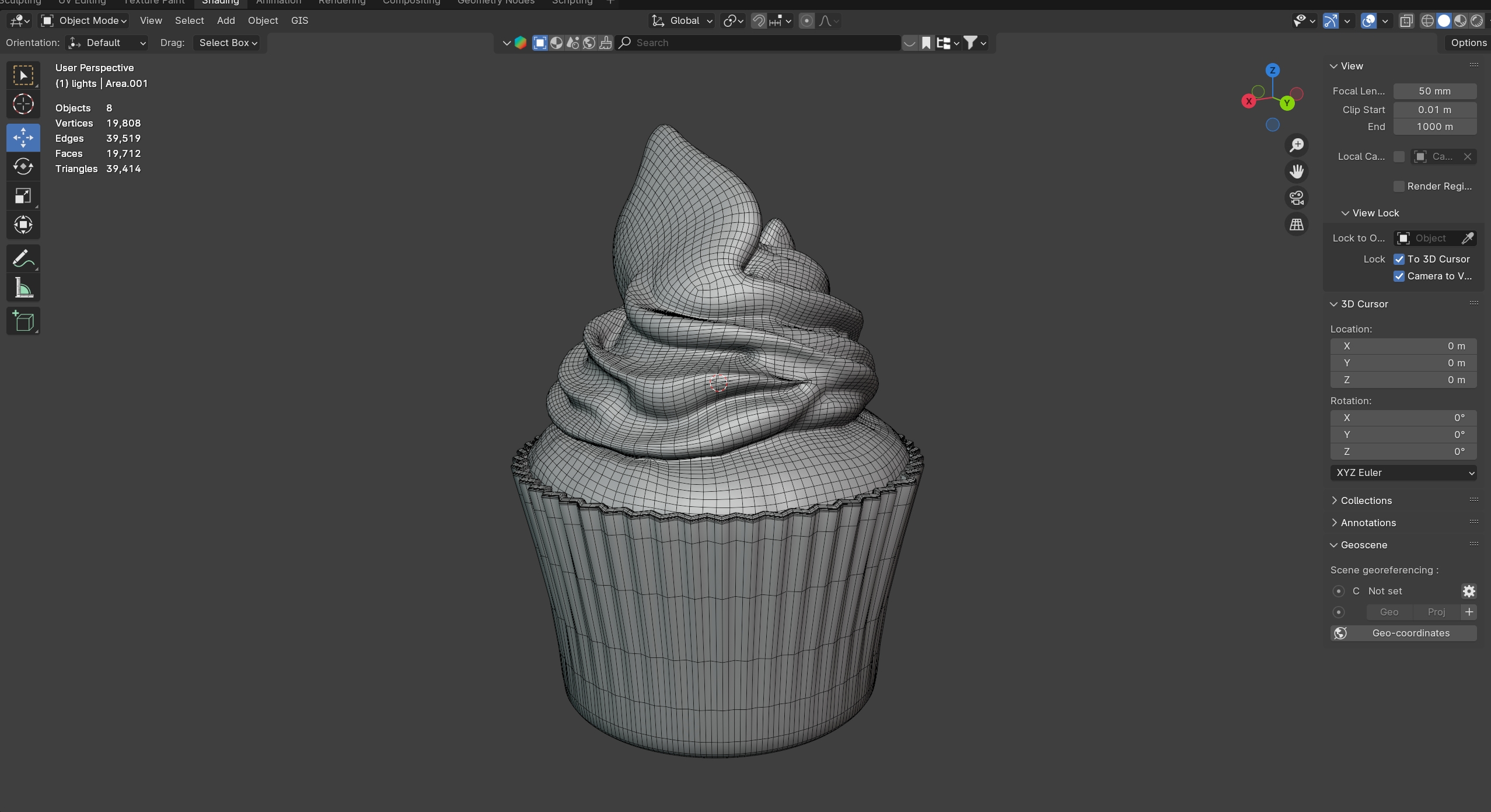The image size is (1491, 812).
Task: Click the zoom magnifier viewport icon
Action: (1297, 145)
